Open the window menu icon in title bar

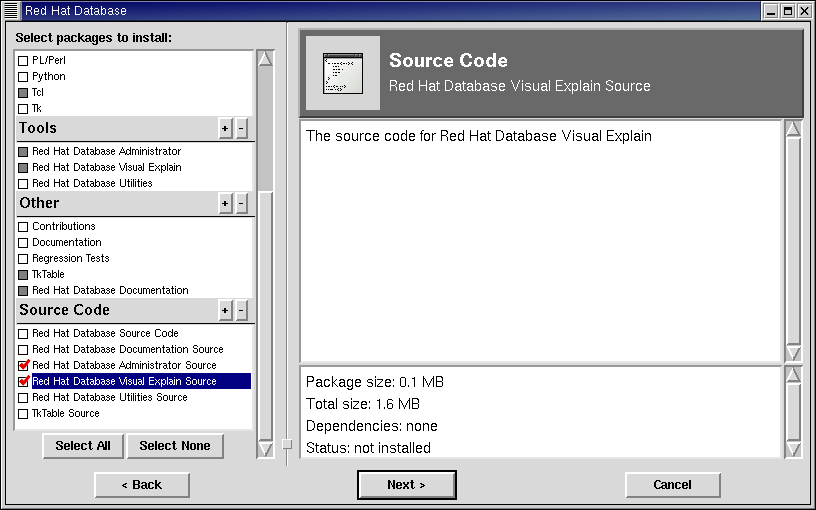[x=11, y=10]
